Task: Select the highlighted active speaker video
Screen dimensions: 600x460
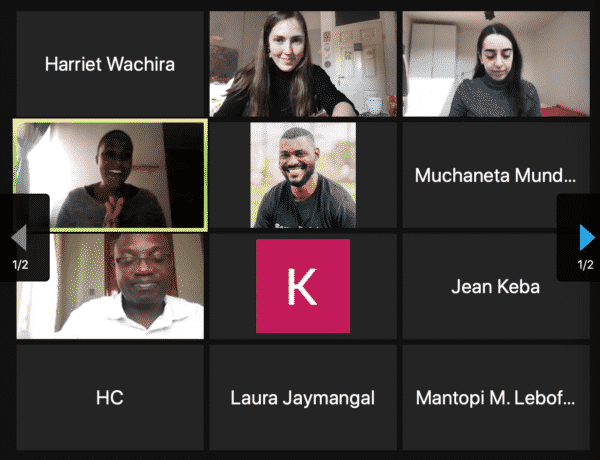Action: tap(110, 175)
